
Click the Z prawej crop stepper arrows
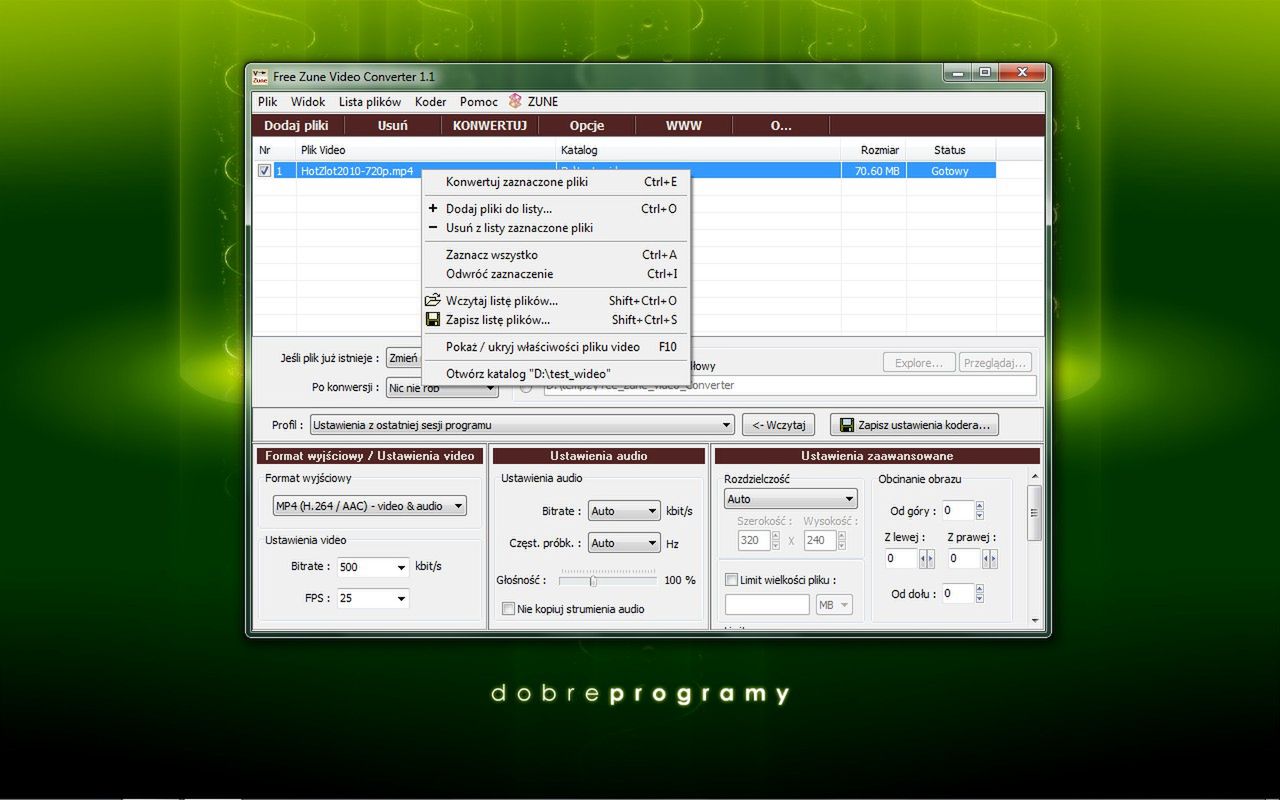click(990, 559)
